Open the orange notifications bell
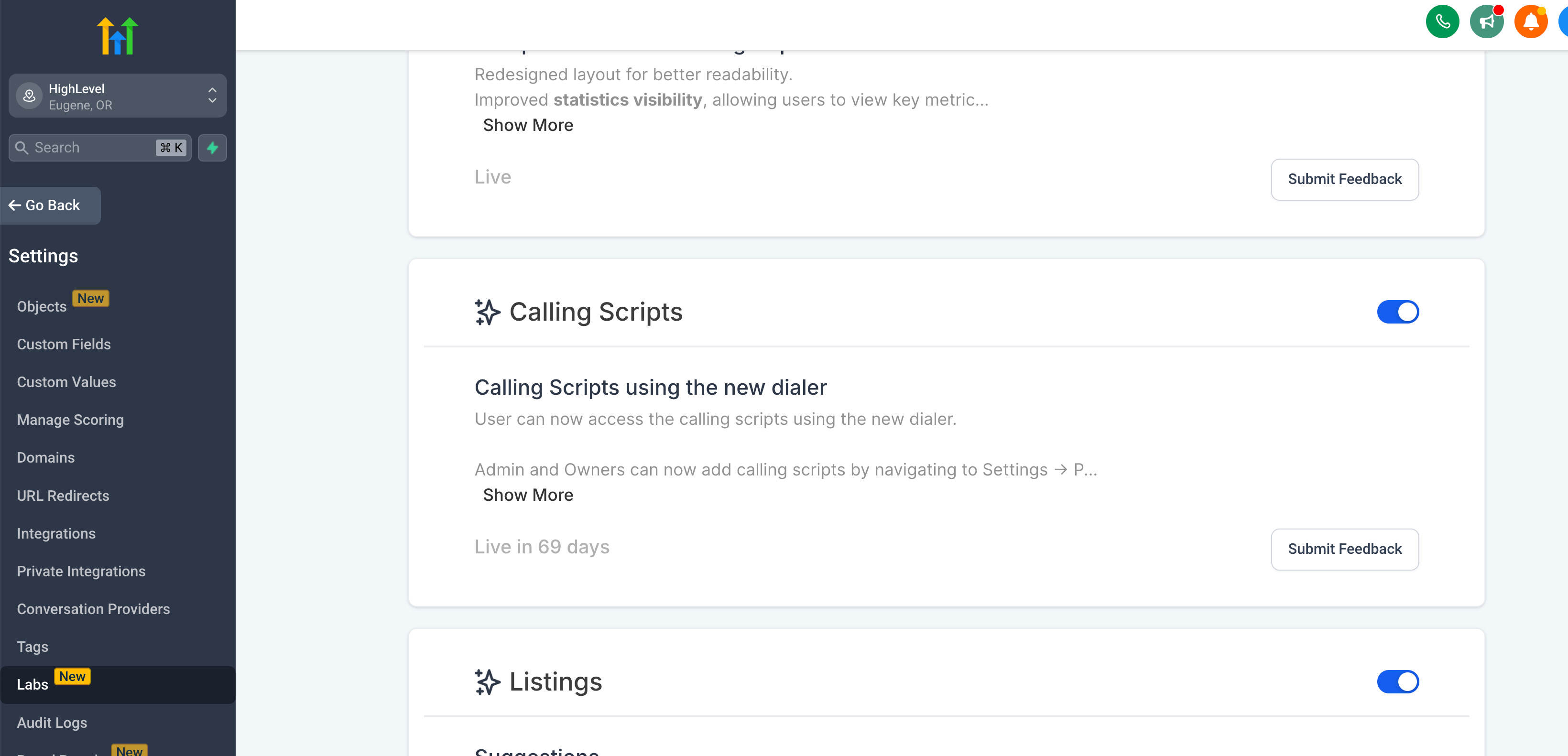 pos(1530,22)
